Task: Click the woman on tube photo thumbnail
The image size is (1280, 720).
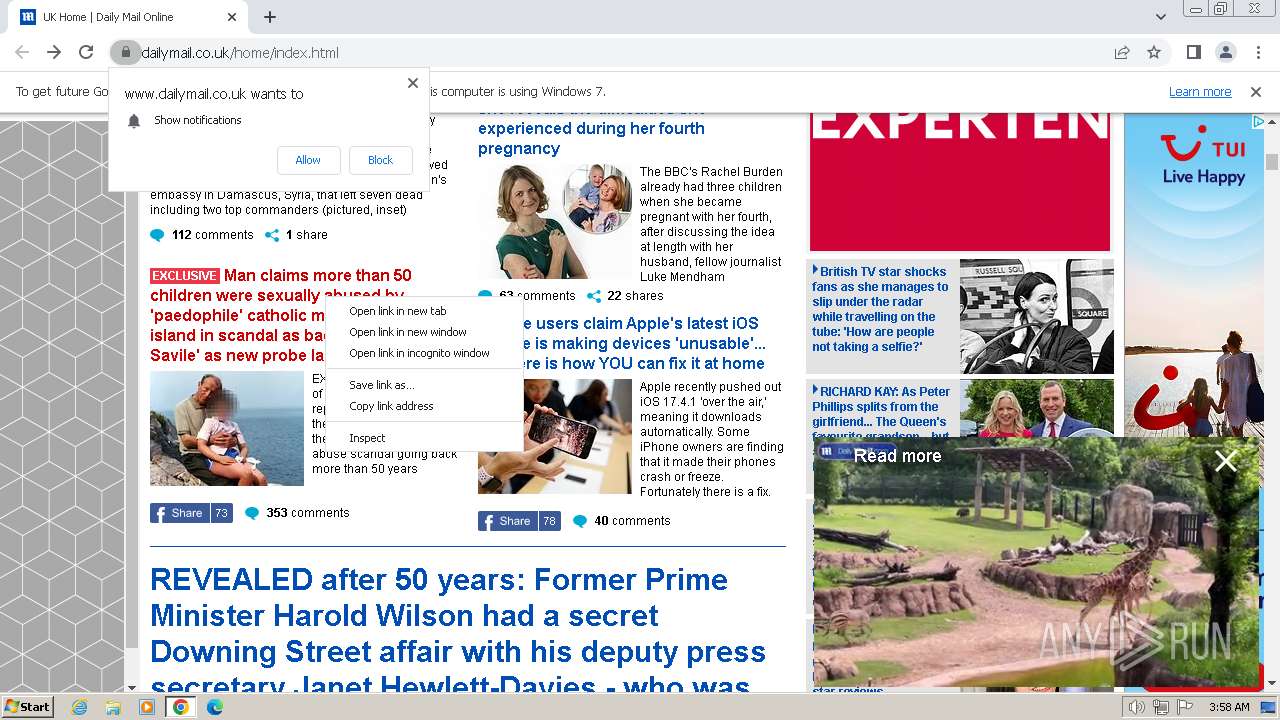Action: [x=1036, y=316]
